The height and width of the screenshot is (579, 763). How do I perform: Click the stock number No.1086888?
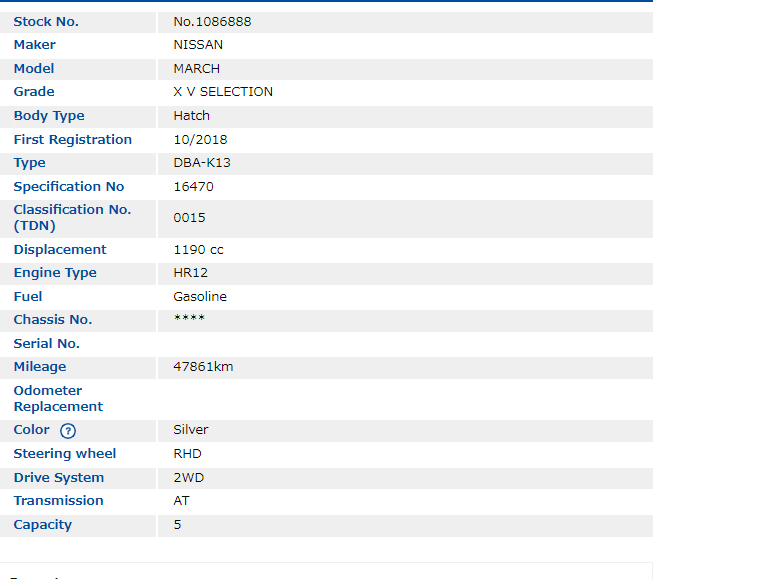click(x=212, y=21)
